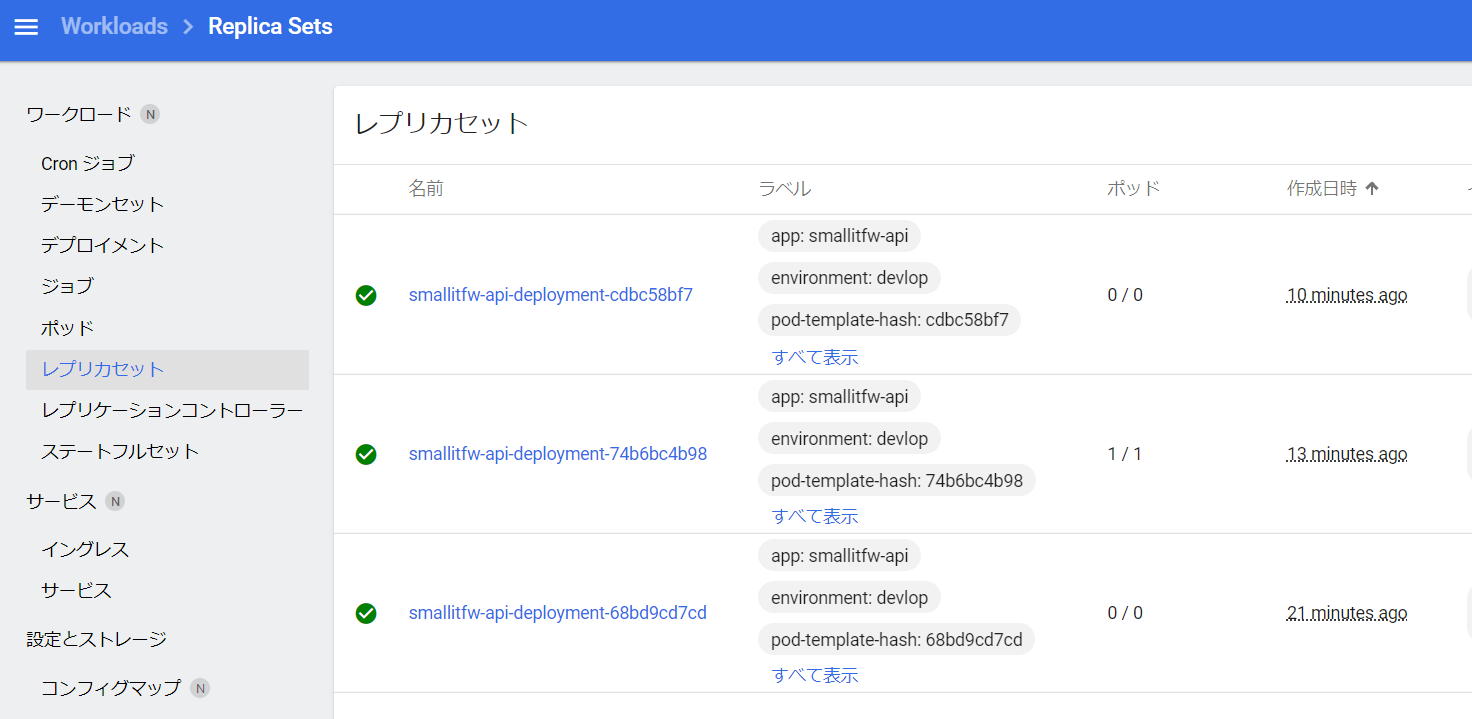Open smallitfw-api-deployment-cdbc58bf7 replica set

click(550, 295)
